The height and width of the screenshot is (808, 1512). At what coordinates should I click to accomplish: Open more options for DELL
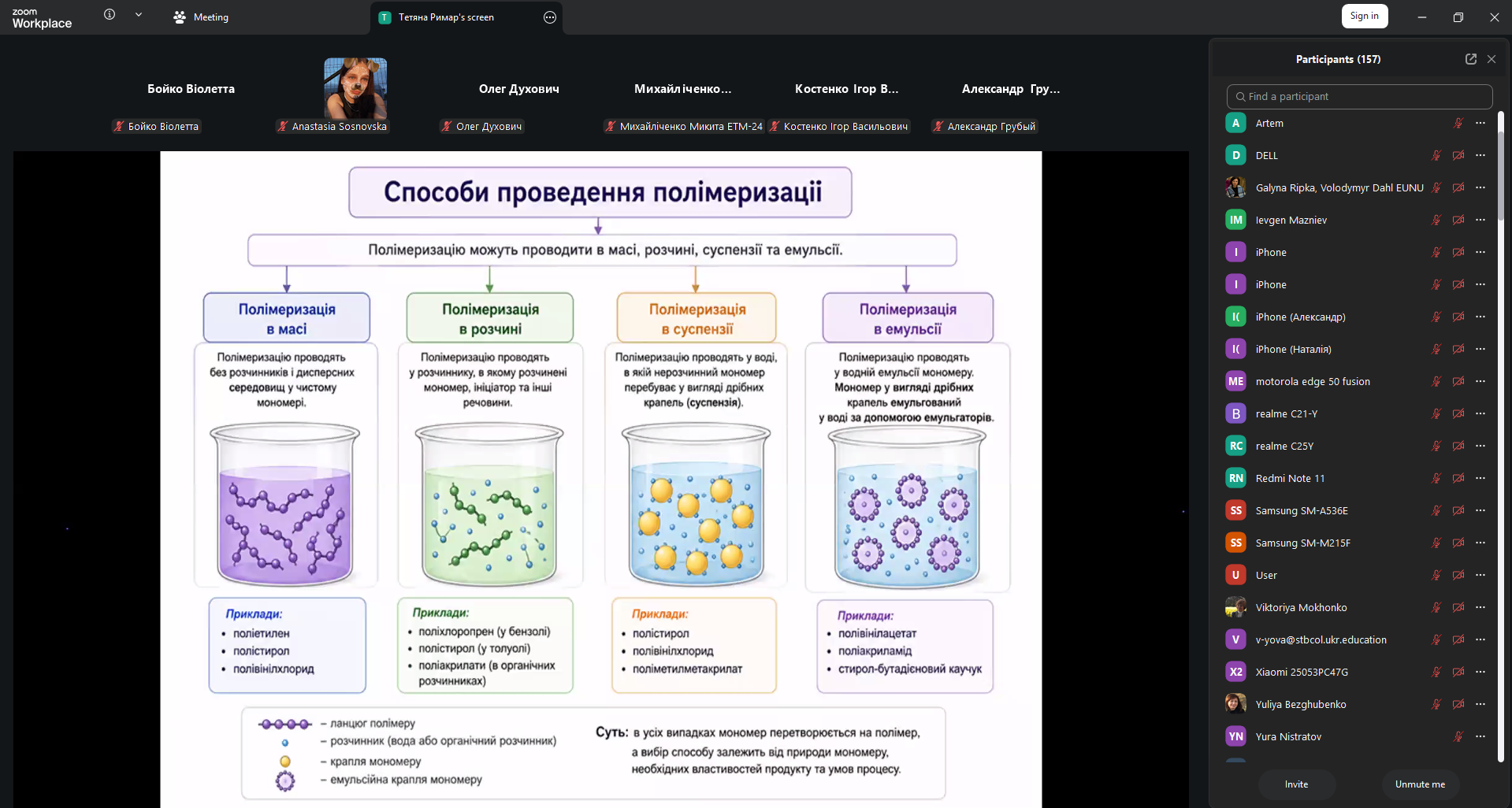pyautogui.click(x=1480, y=155)
